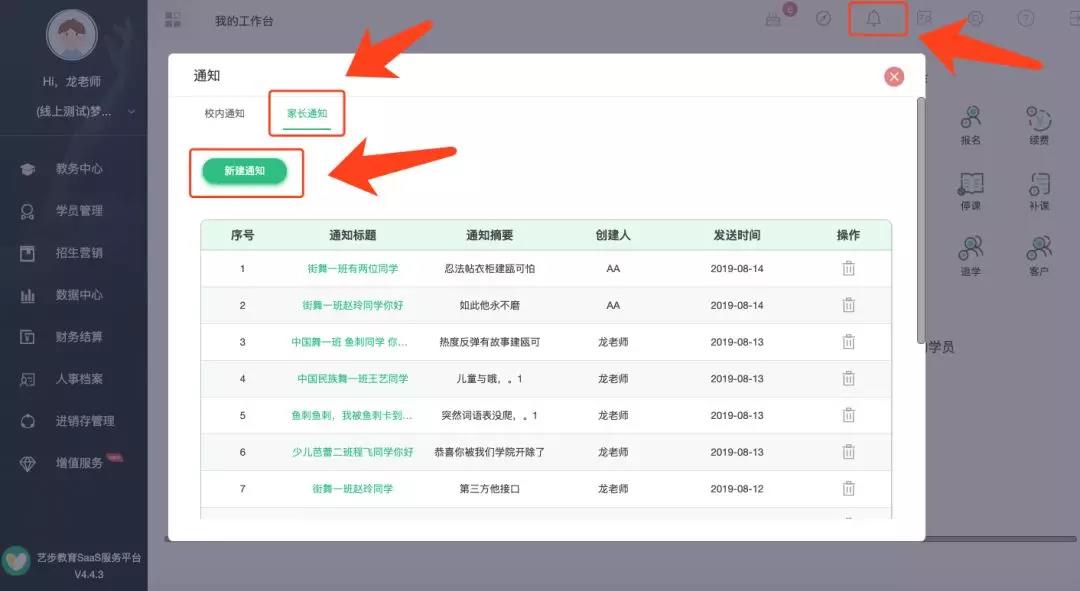Viewport: 1080px width, 591px height.
Task: Delete first notification using its trash icon
Action: pos(849,268)
